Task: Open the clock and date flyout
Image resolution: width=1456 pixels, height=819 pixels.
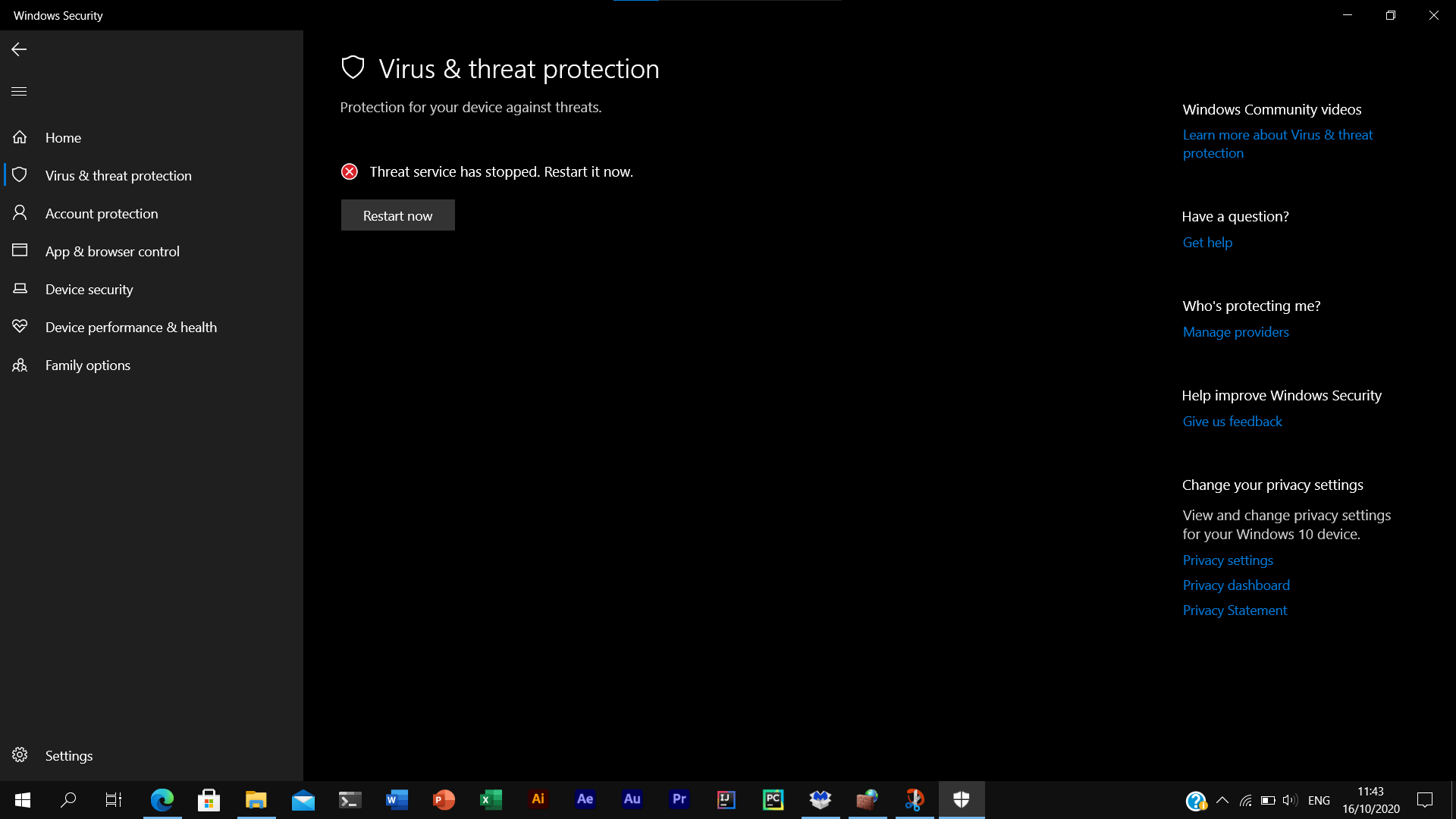Action: [1370, 800]
